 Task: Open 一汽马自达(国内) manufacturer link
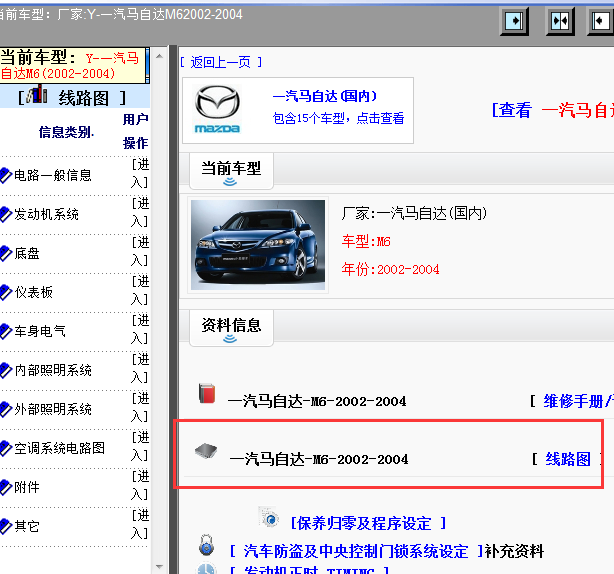[324, 96]
